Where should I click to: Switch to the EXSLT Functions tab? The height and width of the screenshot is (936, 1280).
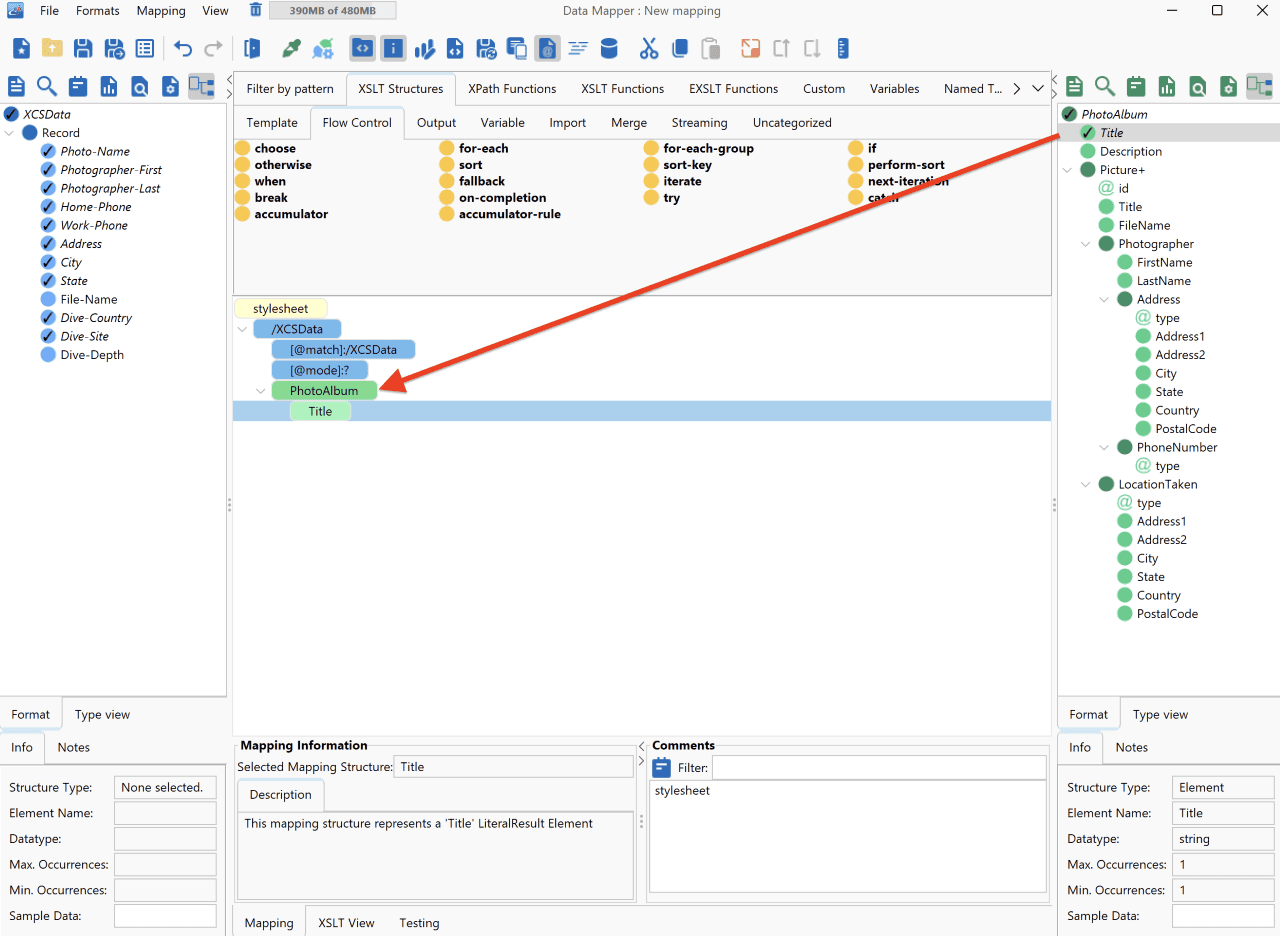coord(733,88)
